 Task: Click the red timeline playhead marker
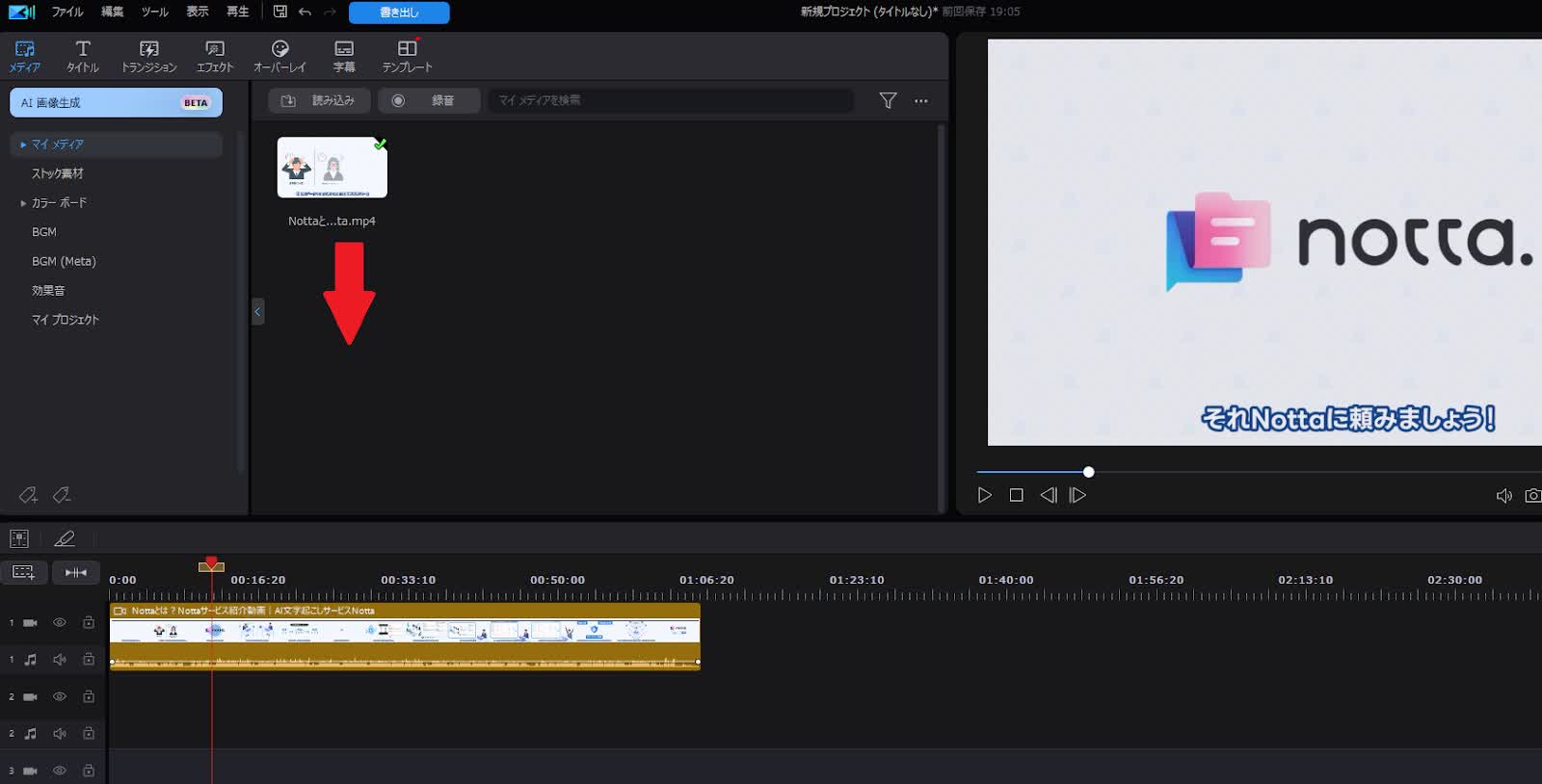211,564
